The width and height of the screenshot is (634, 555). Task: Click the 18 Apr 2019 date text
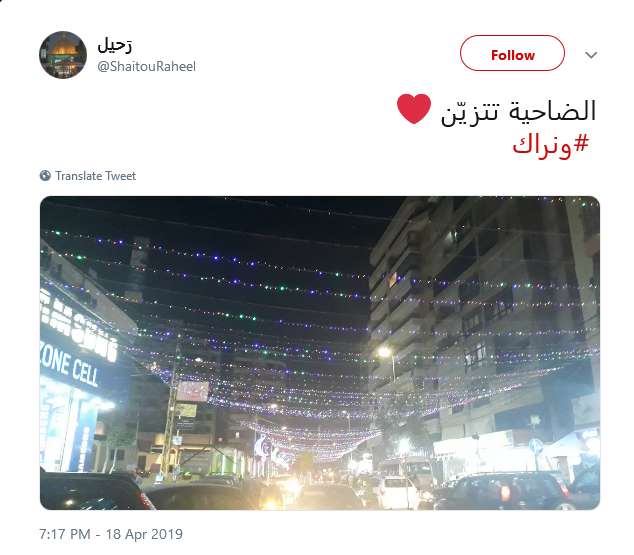144,534
